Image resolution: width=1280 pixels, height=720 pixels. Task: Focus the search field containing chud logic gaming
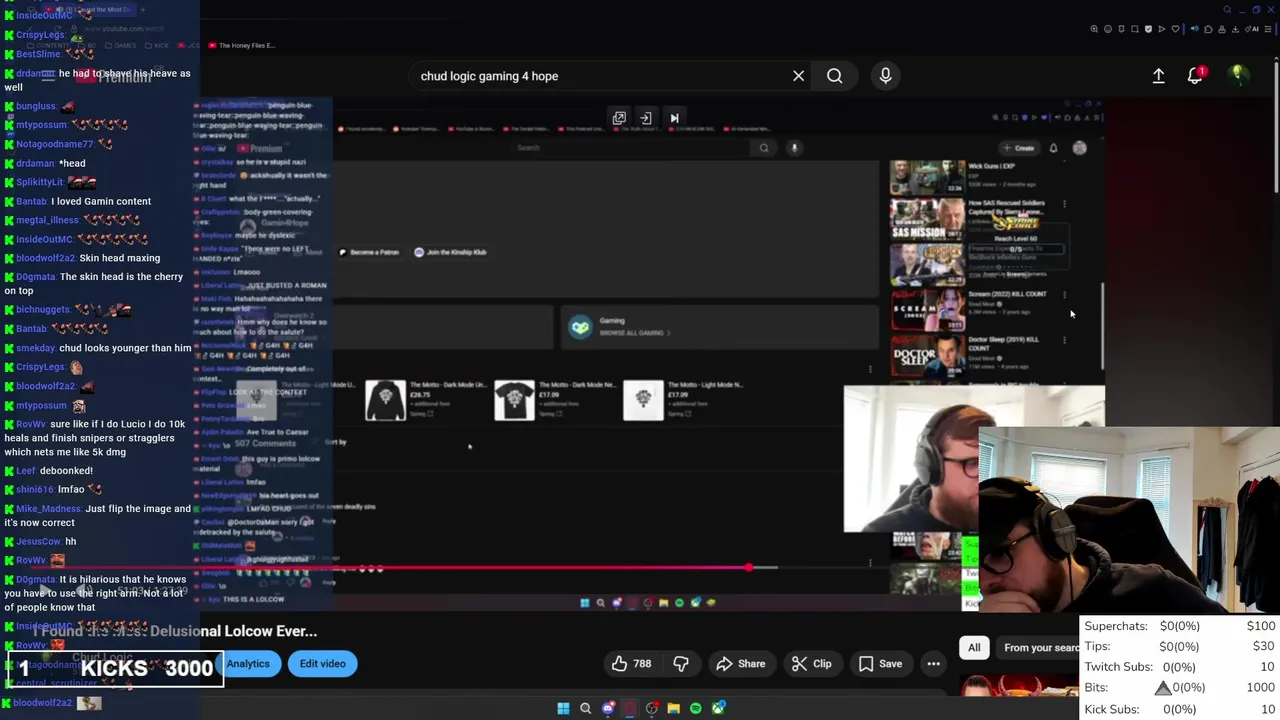pos(600,76)
